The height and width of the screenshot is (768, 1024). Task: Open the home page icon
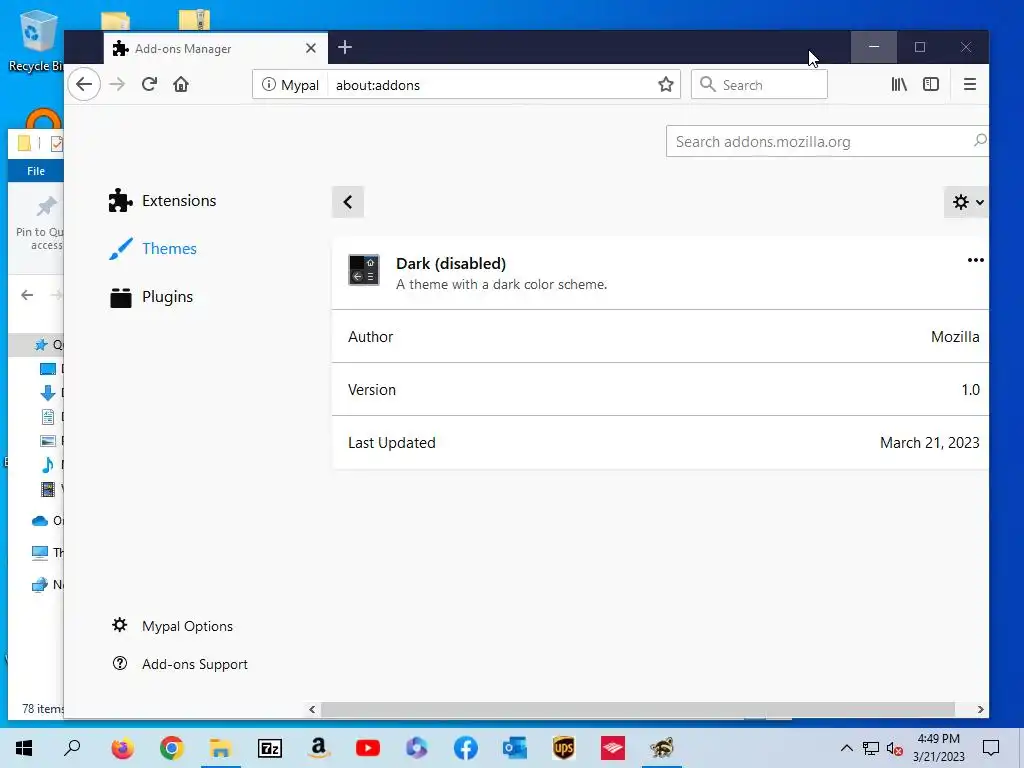tap(181, 84)
